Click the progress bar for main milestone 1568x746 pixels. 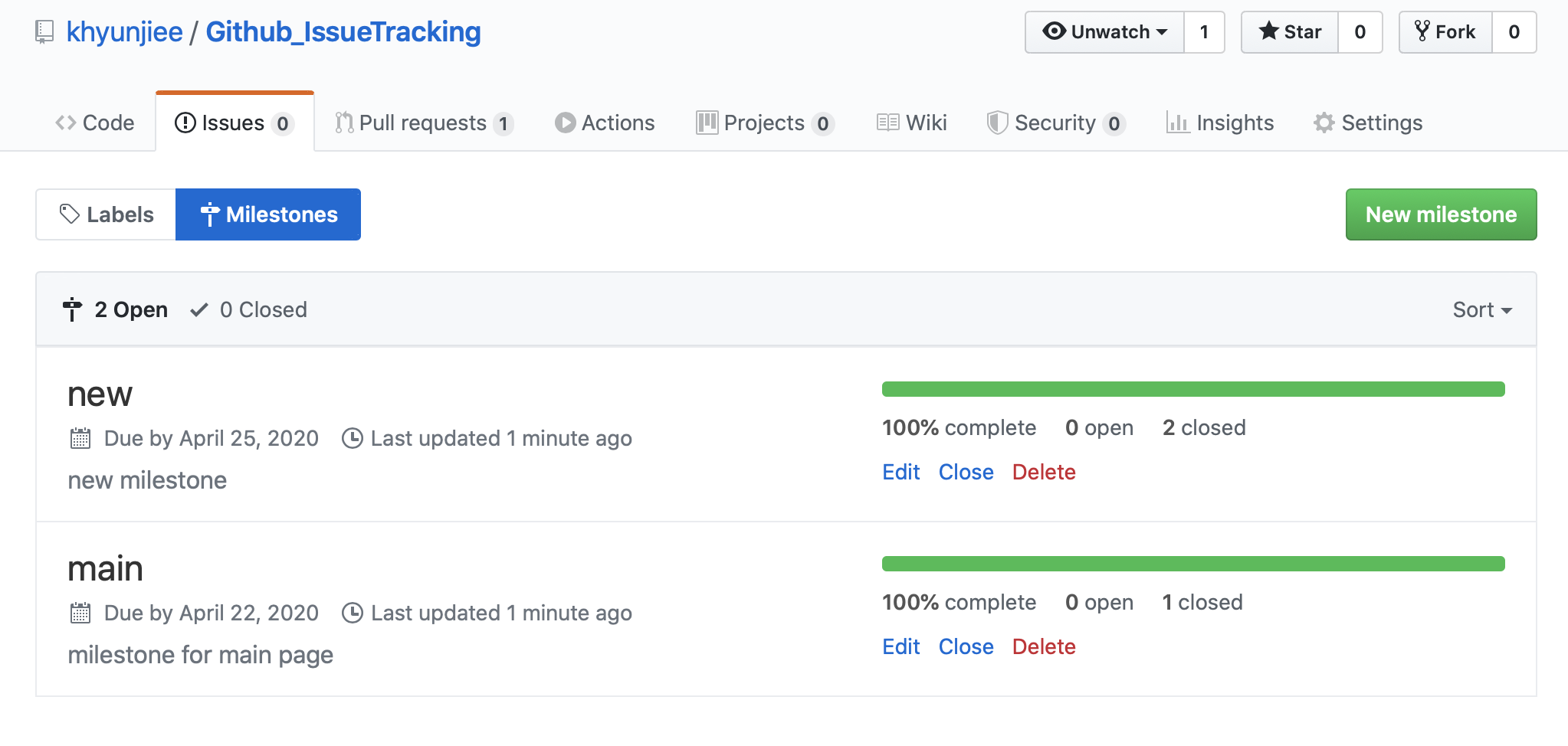[x=1192, y=564]
